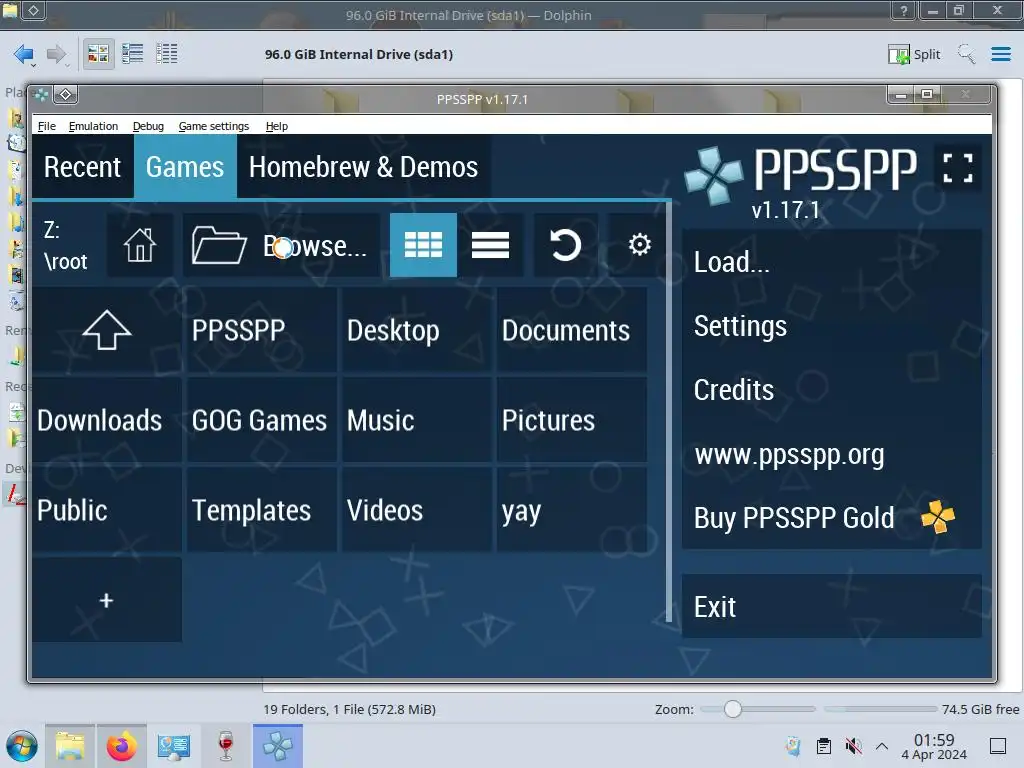This screenshot has height=768, width=1024.
Task: Open the File menu
Action: tap(46, 126)
